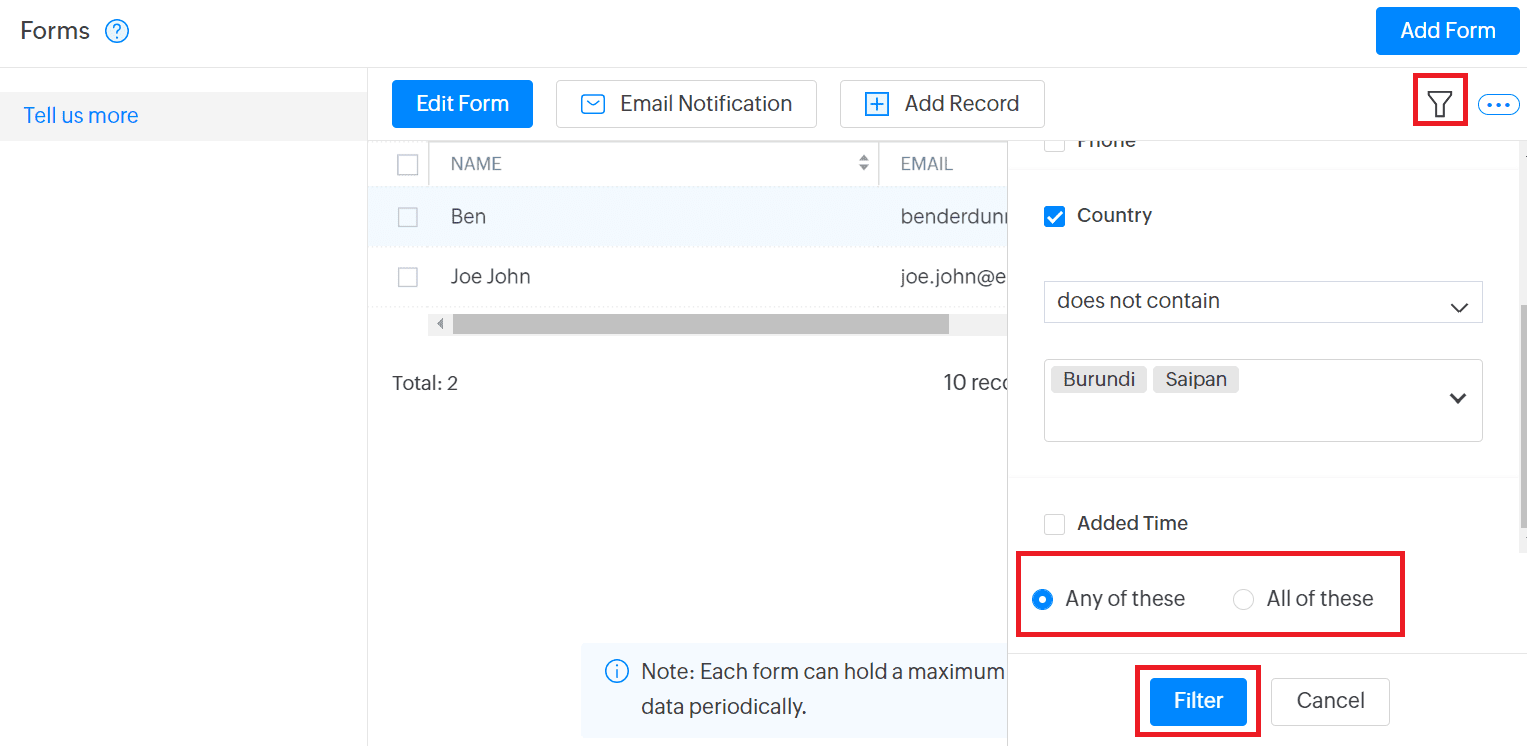The image size is (1527, 746).
Task: Click the filter funnel icon
Action: tap(1439, 102)
